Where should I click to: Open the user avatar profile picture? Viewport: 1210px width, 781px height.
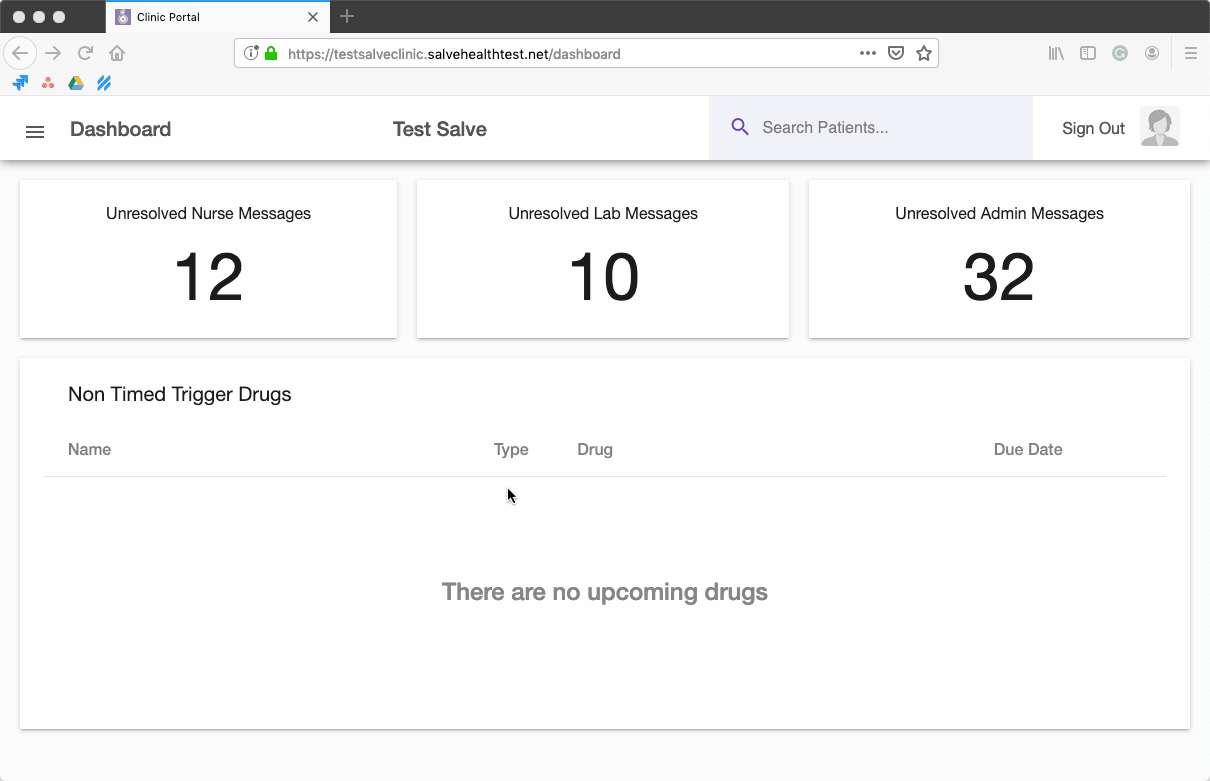1160,127
